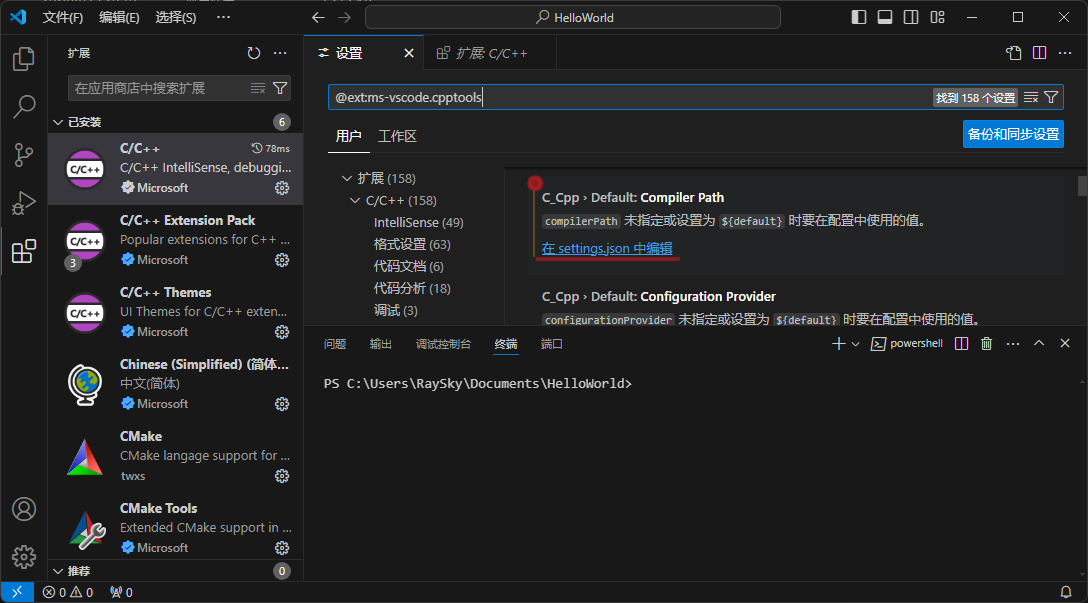Switch to Debug Console panel tab
This screenshot has width=1088, height=603.
pyautogui.click(x=443, y=344)
